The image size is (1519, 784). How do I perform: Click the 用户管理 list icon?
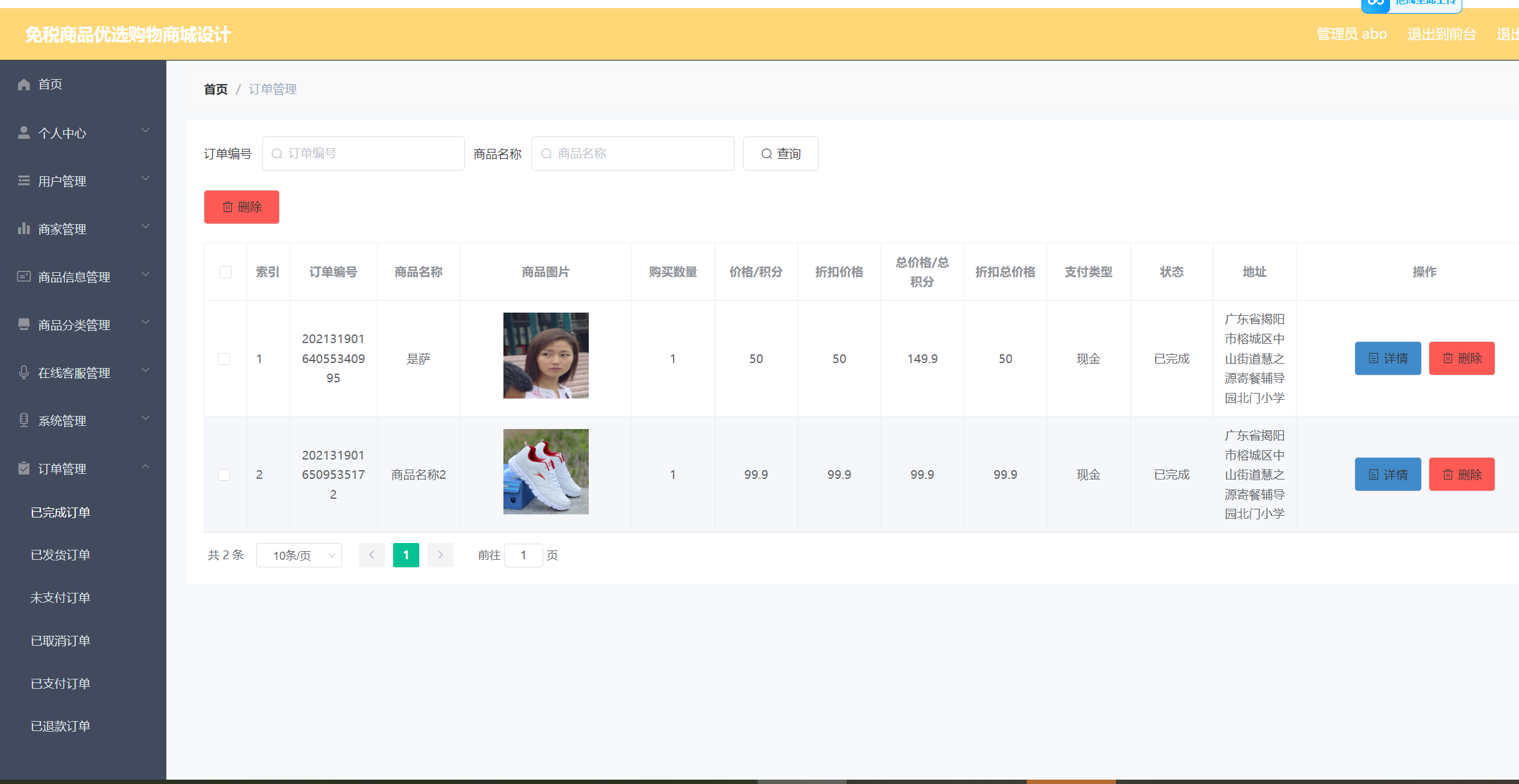pos(24,181)
